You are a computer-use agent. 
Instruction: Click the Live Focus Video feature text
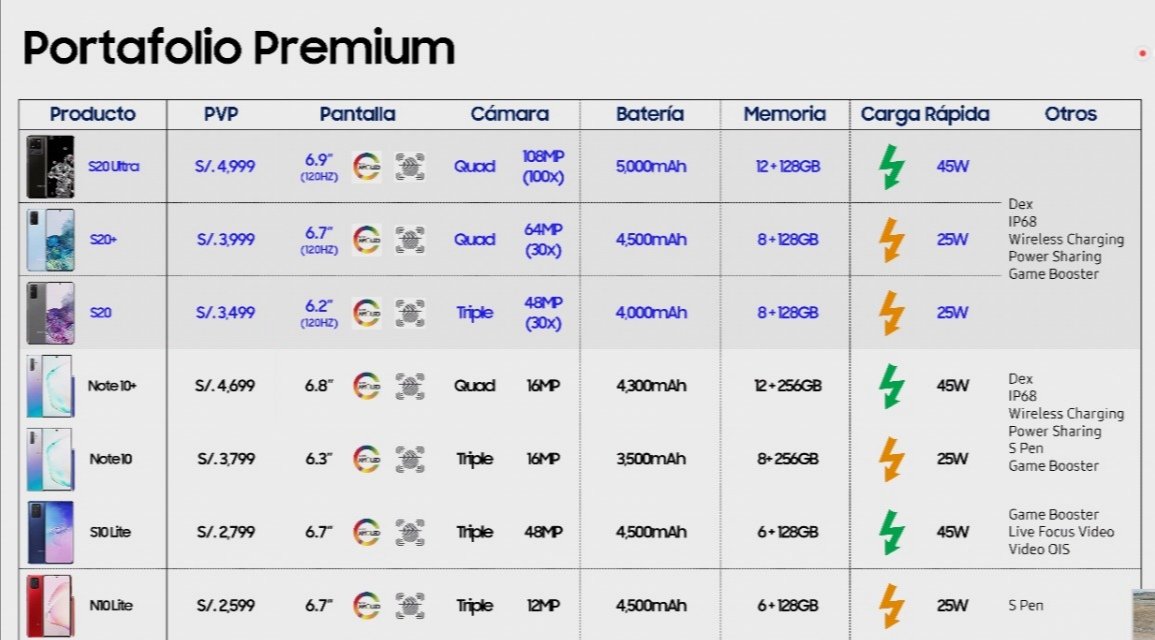click(x=1061, y=532)
